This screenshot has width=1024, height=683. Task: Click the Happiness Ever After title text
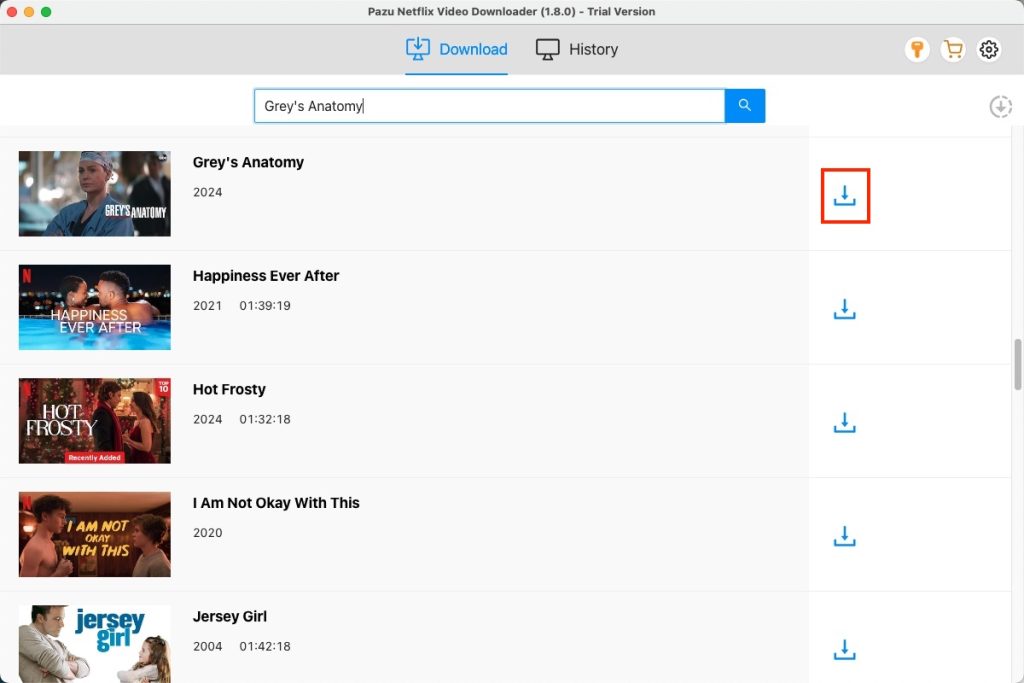tap(266, 276)
